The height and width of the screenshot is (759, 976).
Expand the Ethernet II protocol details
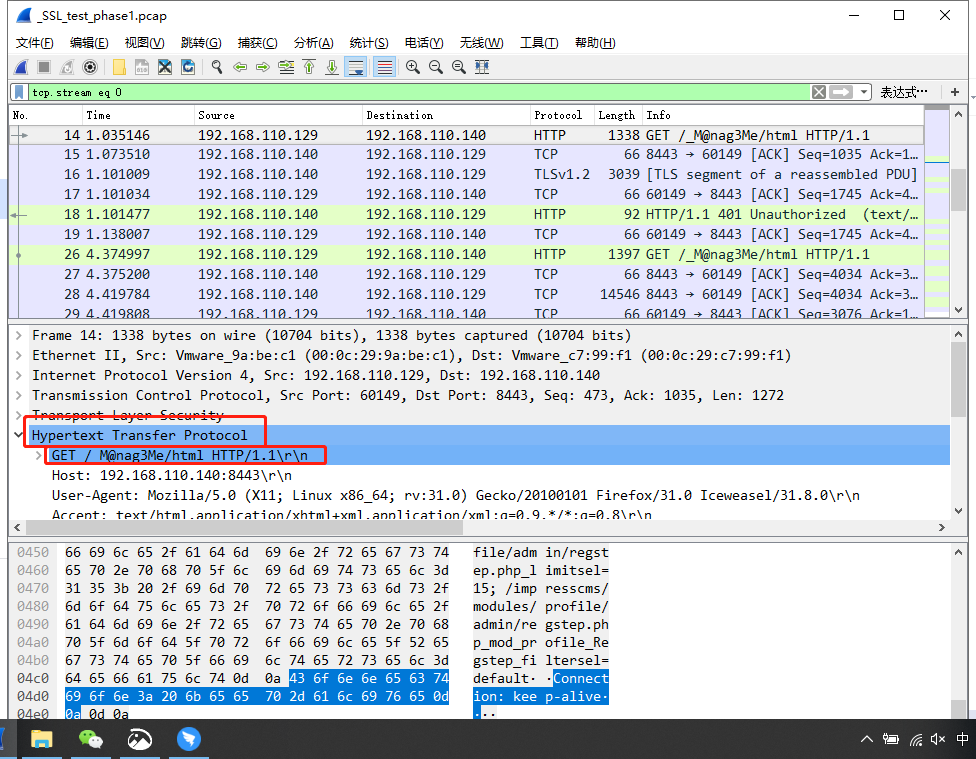pos(19,356)
